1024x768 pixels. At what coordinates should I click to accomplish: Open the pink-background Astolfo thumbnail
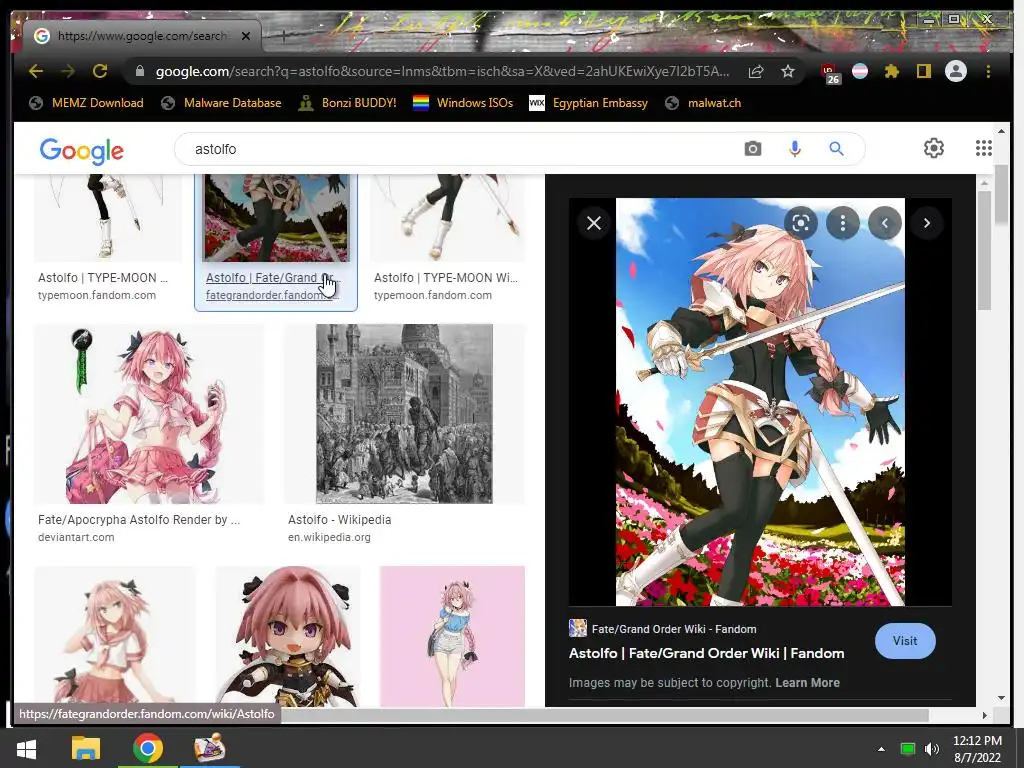(x=452, y=637)
